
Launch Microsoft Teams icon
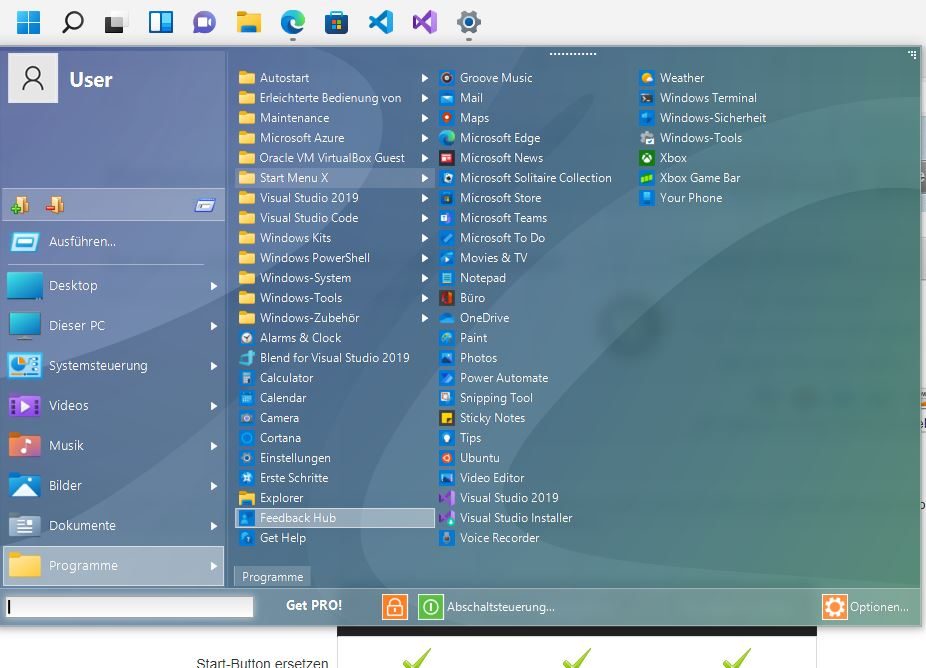pyautogui.click(x=447, y=218)
